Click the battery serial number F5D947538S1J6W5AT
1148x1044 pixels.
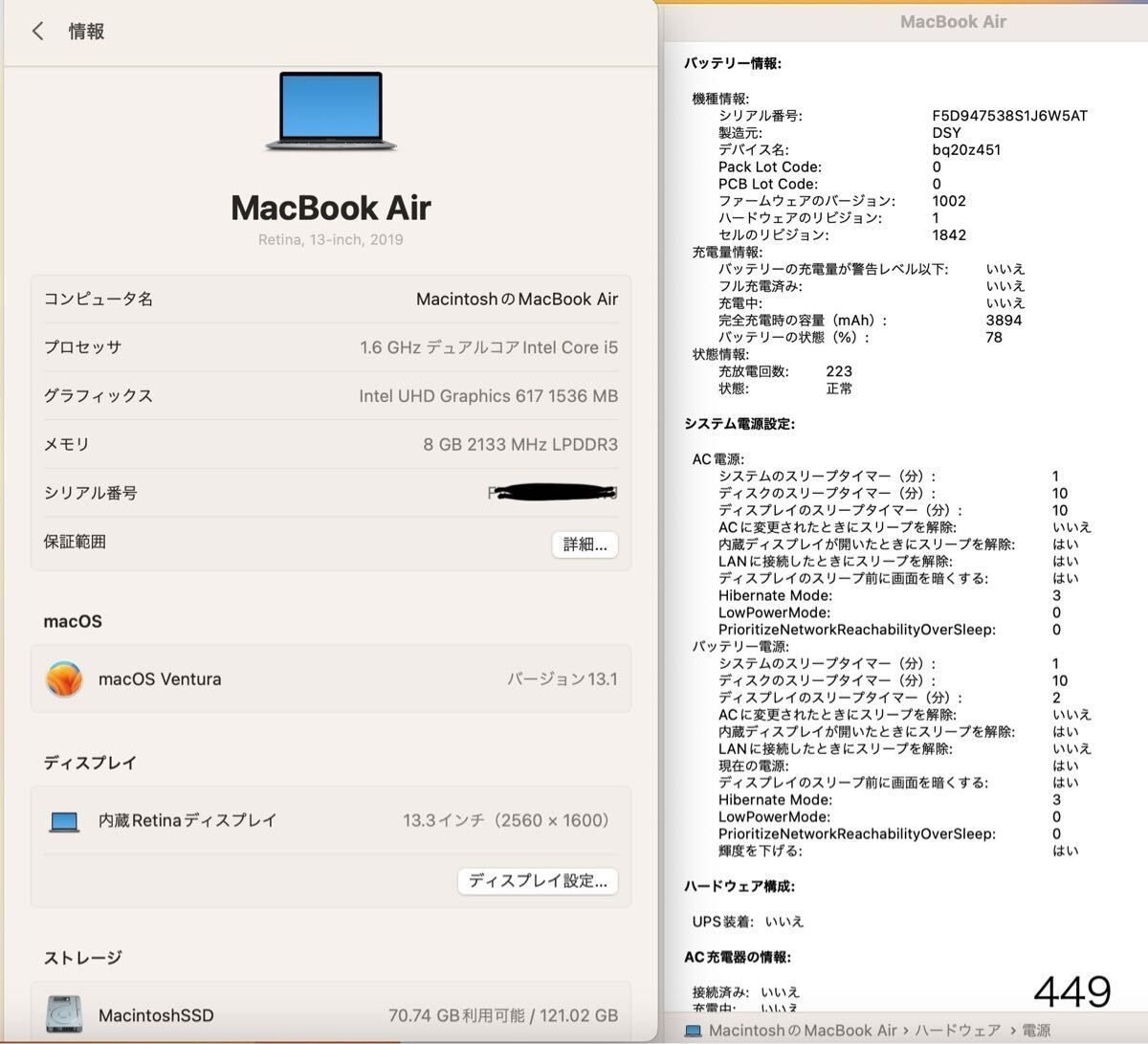click(x=1009, y=116)
